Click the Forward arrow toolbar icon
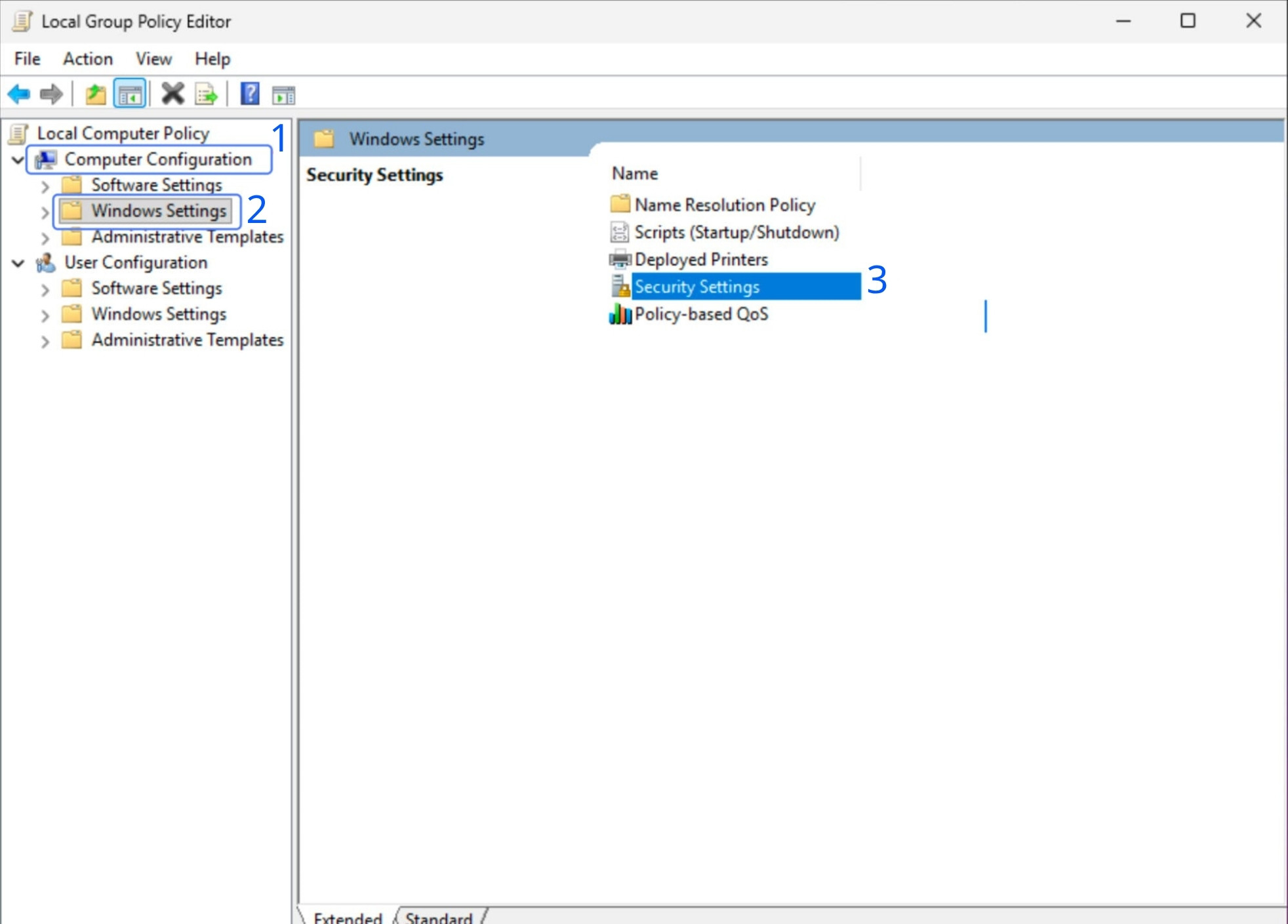 (51, 94)
